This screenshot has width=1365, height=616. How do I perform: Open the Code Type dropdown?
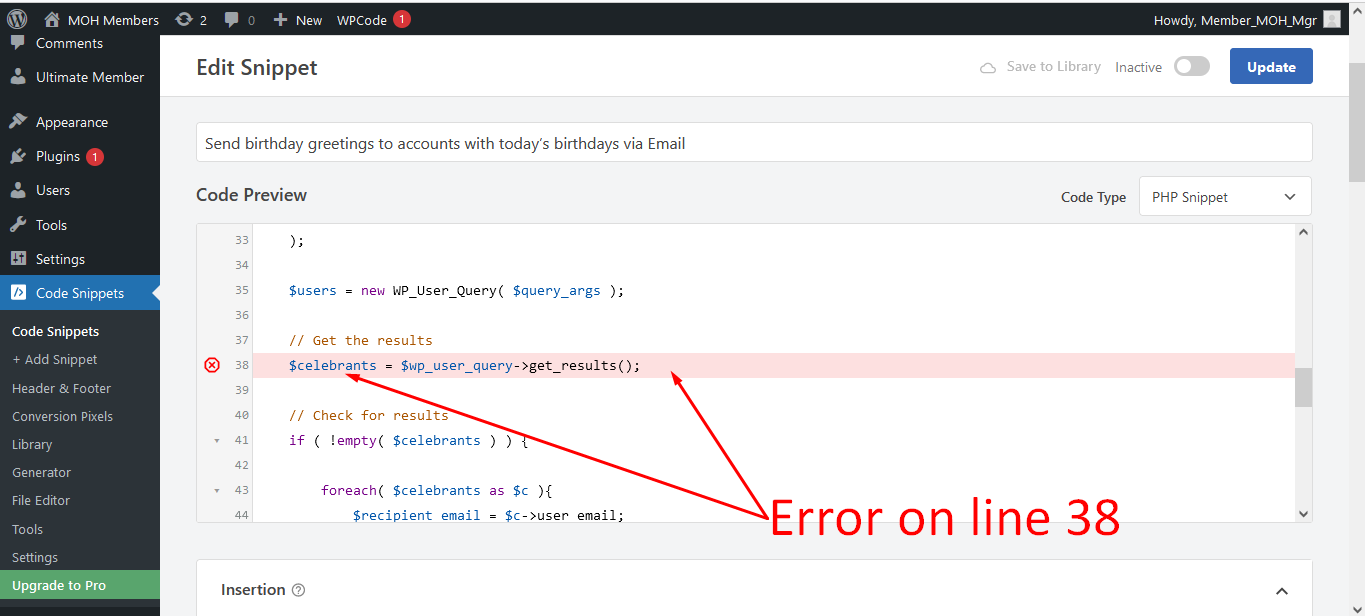(1224, 197)
